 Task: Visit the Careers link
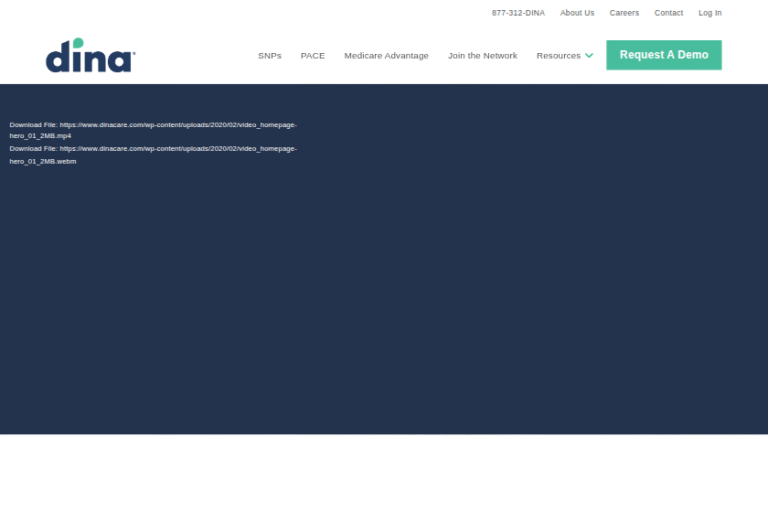click(x=624, y=13)
